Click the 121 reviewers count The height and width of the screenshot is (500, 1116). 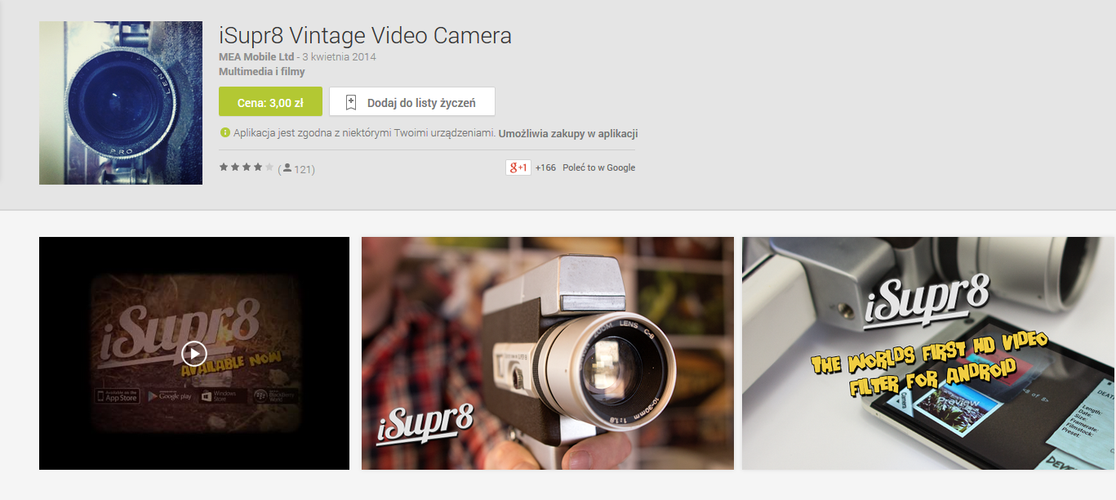point(304,169)
